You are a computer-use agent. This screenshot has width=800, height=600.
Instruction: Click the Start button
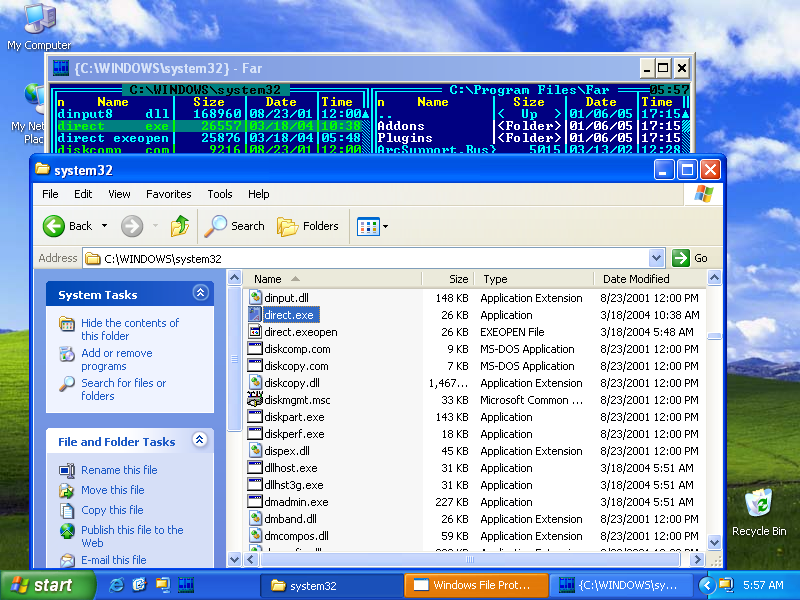click(x=47, y=585)
